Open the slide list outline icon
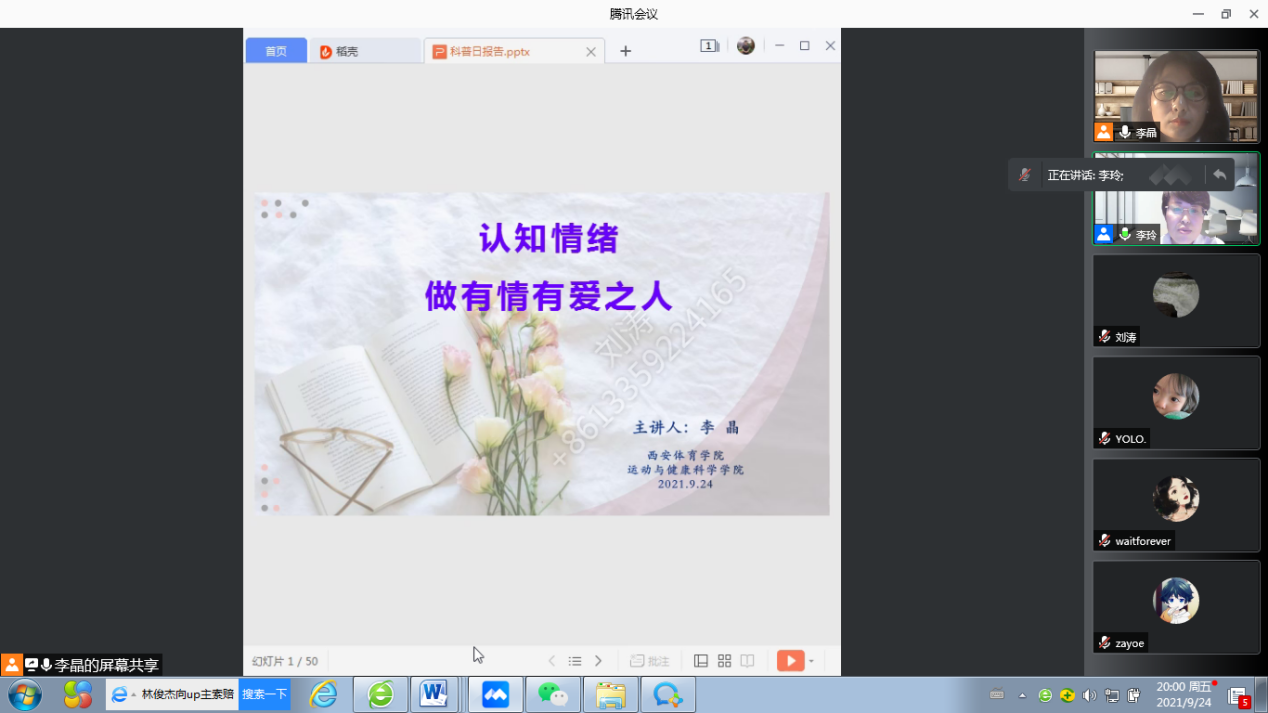The width and height of the screenshot is (1268, 713). (x=575, y=661)
